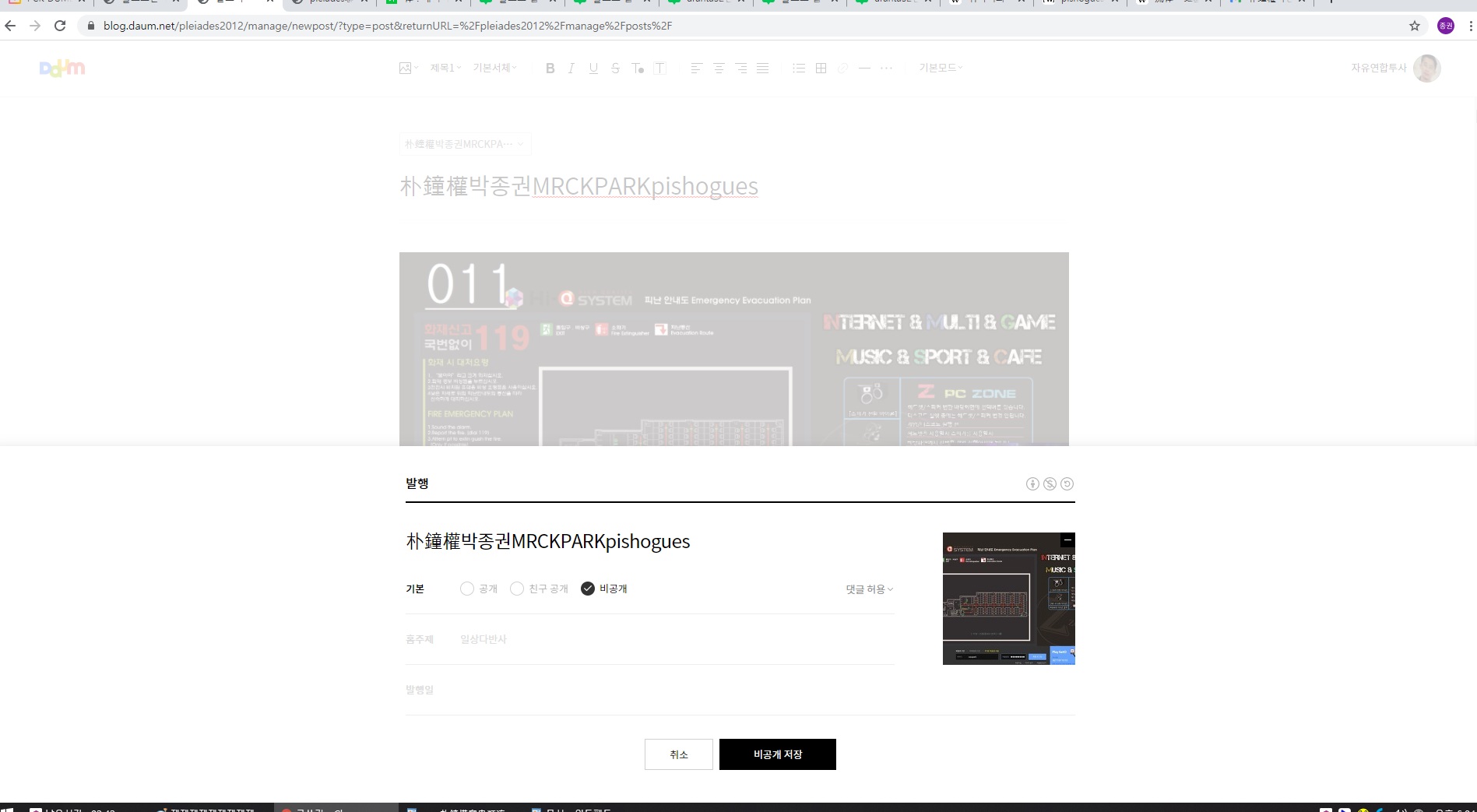The height and width of the screenshot is (812, 1477).
Task: Open the 제목1 heading style dropdown
Action: pyautogui.click(x=445, y=69)
